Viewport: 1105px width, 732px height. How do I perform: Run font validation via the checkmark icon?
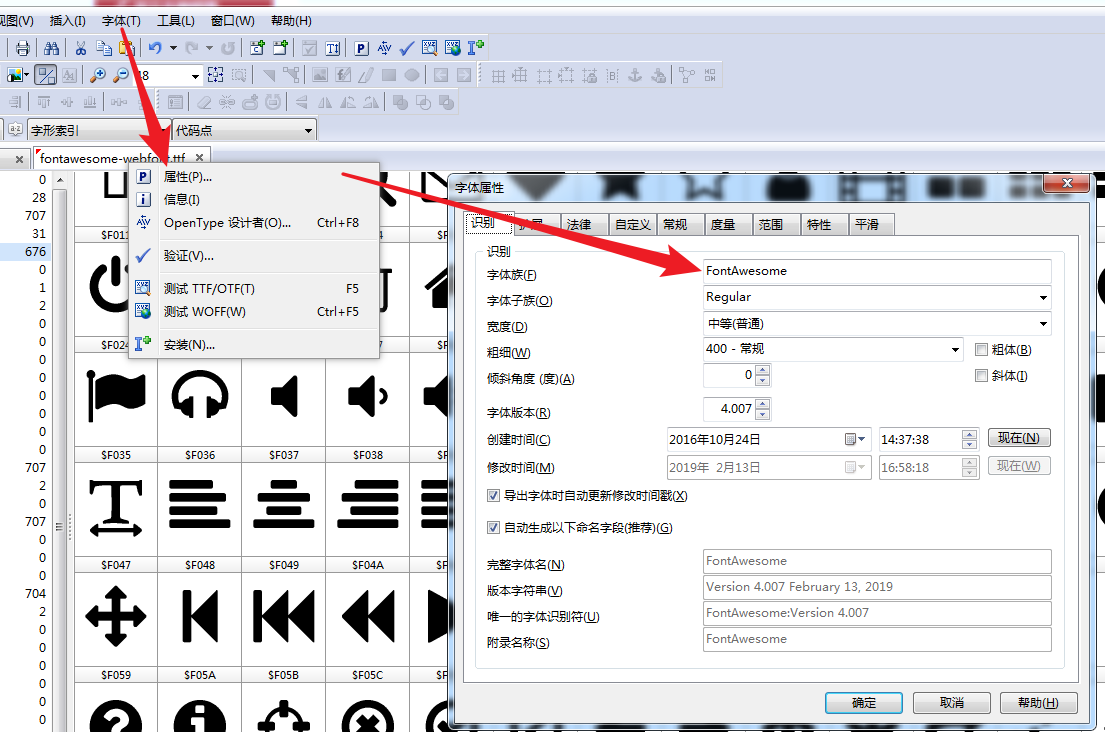406,47
